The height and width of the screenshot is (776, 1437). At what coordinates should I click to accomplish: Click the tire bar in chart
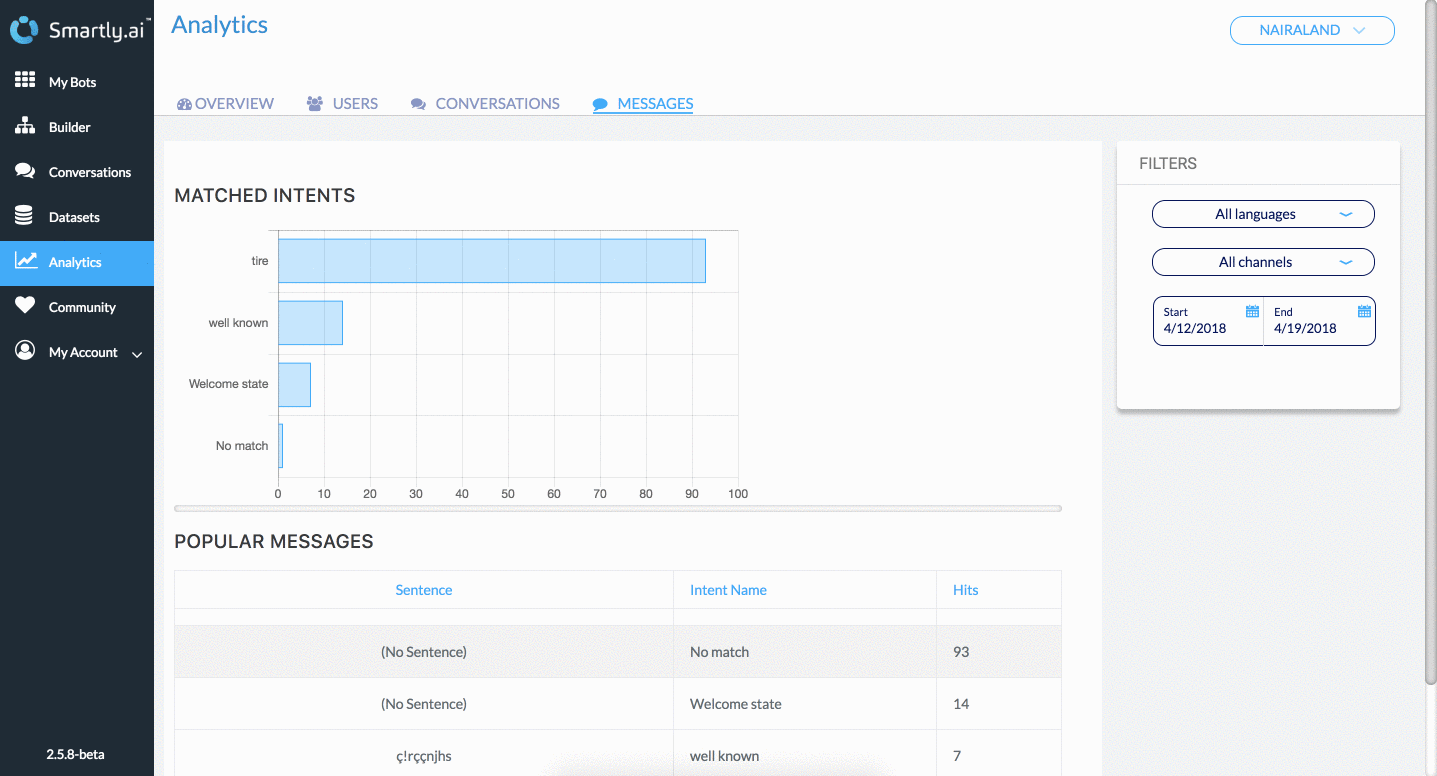[x=492, y=261]
